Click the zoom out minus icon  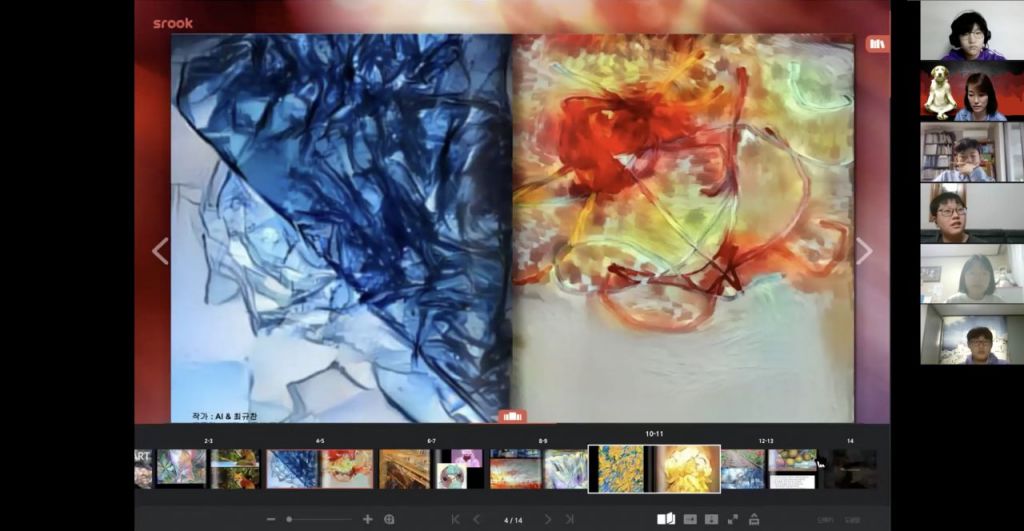click(x=271, y=519)
